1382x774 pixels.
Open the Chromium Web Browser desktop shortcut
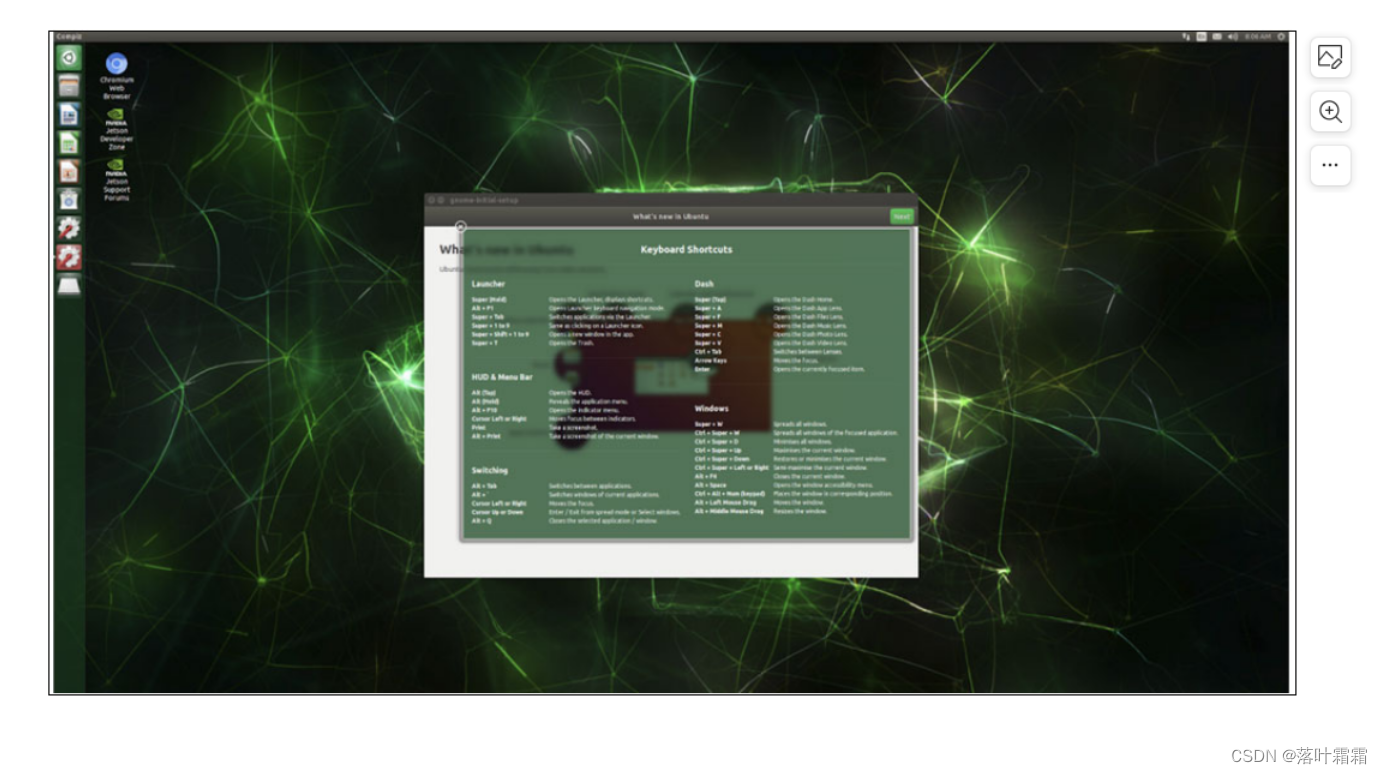click(117, 76)
